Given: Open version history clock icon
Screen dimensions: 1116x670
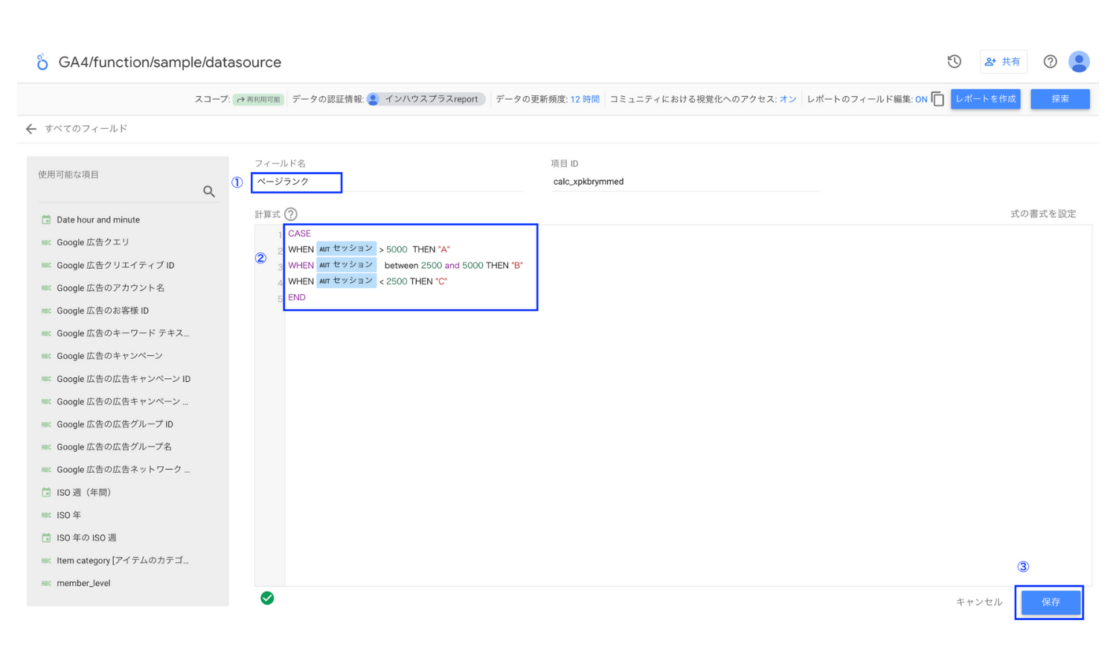Looking at the screenshot, I should coord(954,62).
